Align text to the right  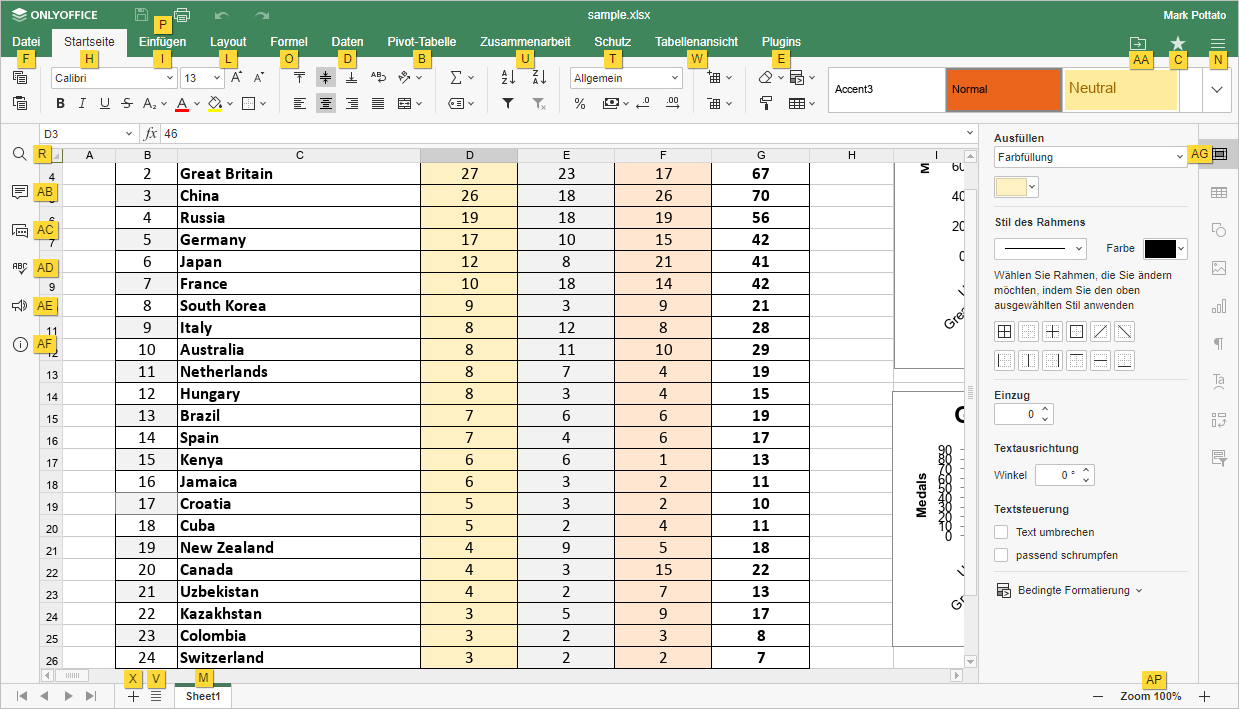click(352, 103)
